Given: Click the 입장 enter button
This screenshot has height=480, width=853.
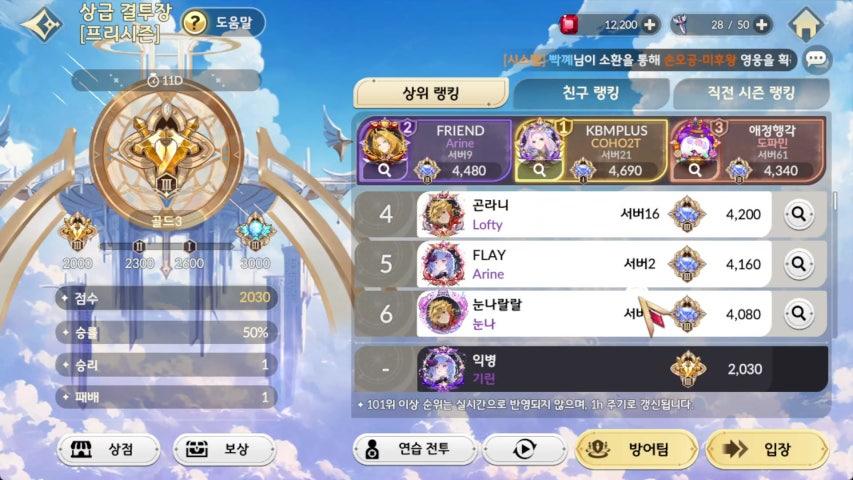Looking at the screenshot, I should point(767,450).
